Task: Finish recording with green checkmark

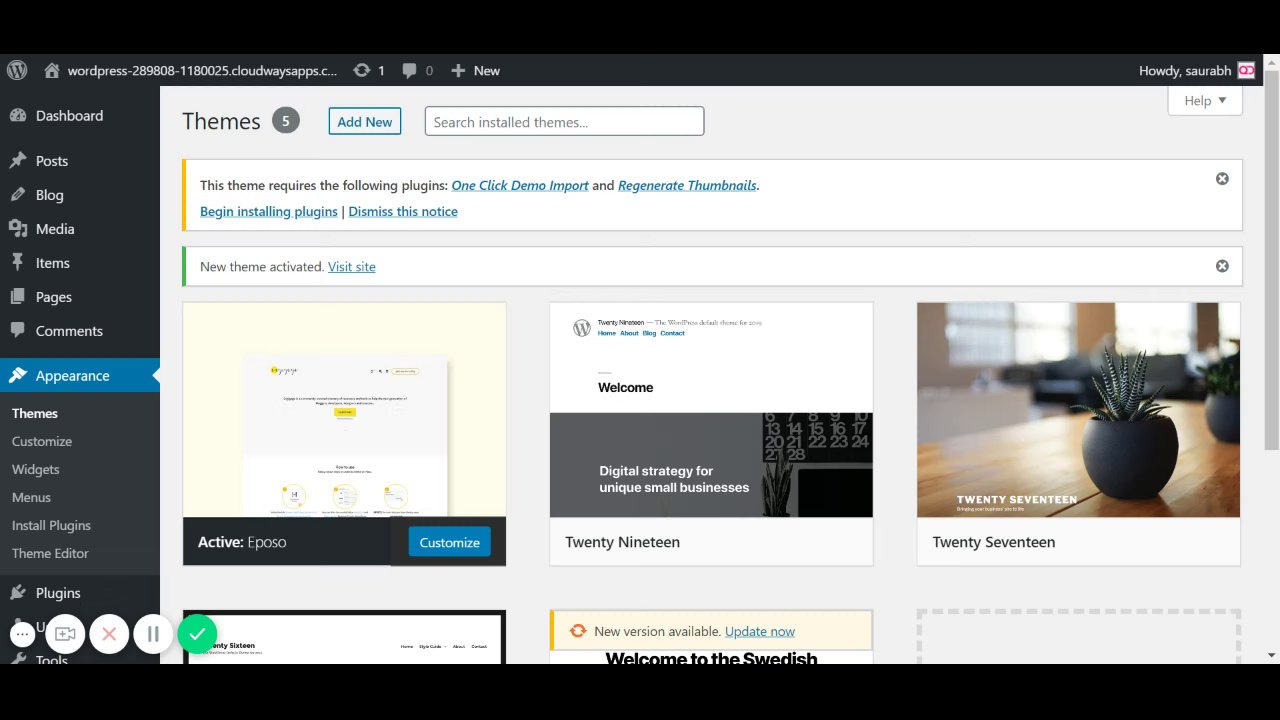Action: pyautogui.click(x=197, y=633)
